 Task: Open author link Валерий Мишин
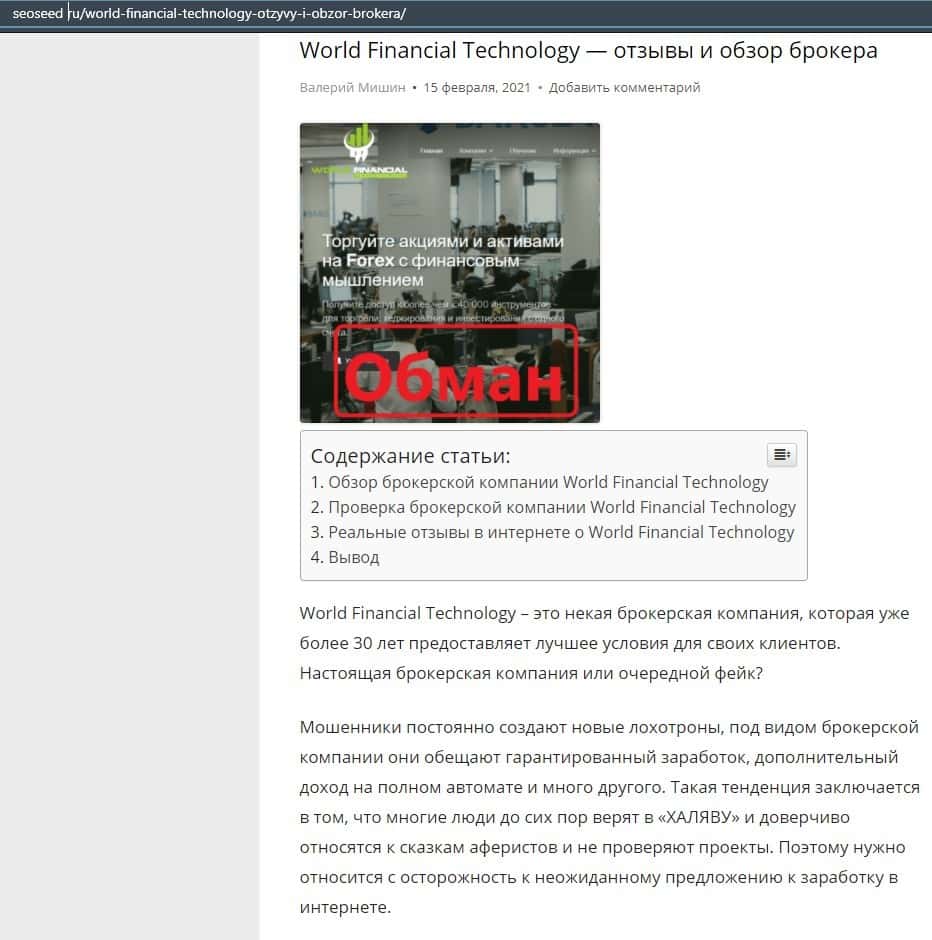tap(352, 88)
